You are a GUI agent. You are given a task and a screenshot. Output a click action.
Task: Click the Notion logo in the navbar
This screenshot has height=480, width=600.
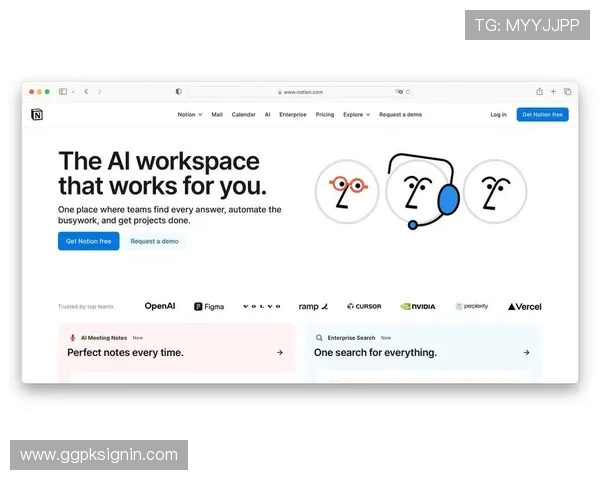[37, 115]
